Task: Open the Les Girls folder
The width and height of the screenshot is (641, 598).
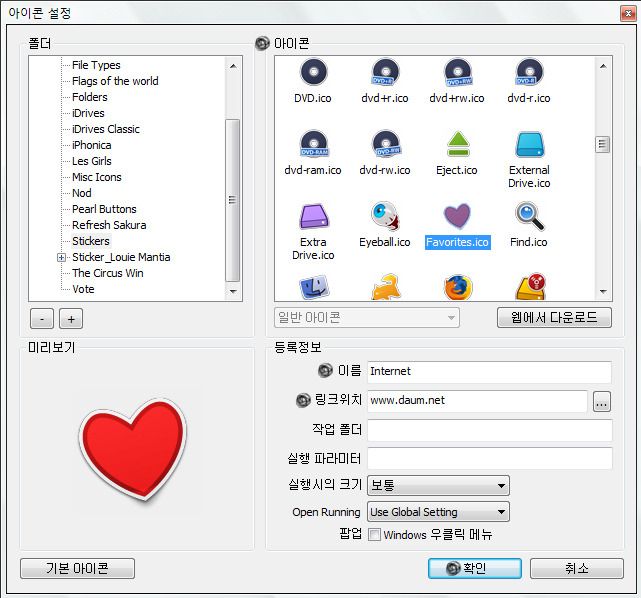Action: (92, 161)
